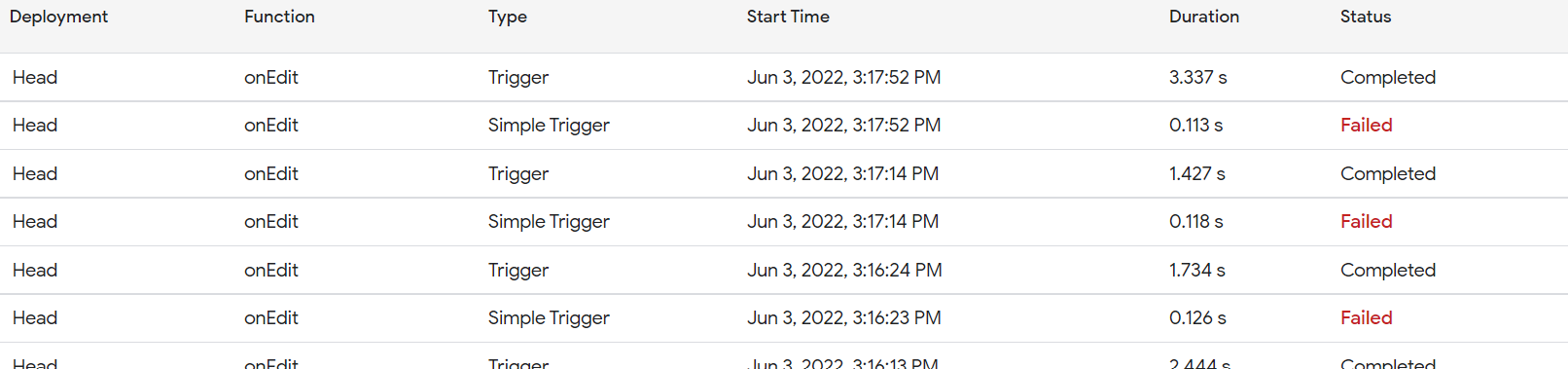This screenshot has width=1568, height=369.
Task: Select onEdit in the 3:17:14 PM Simple Trigger row
Action: [270, 221]
